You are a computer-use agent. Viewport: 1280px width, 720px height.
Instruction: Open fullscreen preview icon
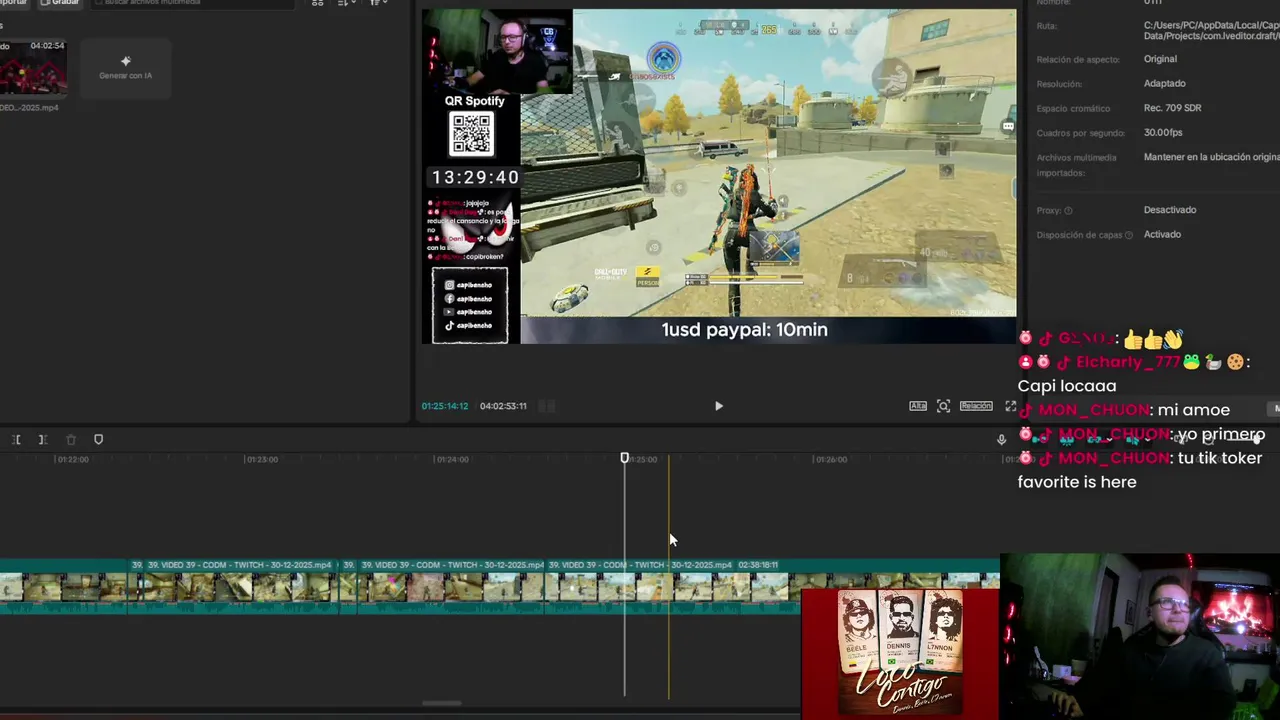[x=1010, y=406]
